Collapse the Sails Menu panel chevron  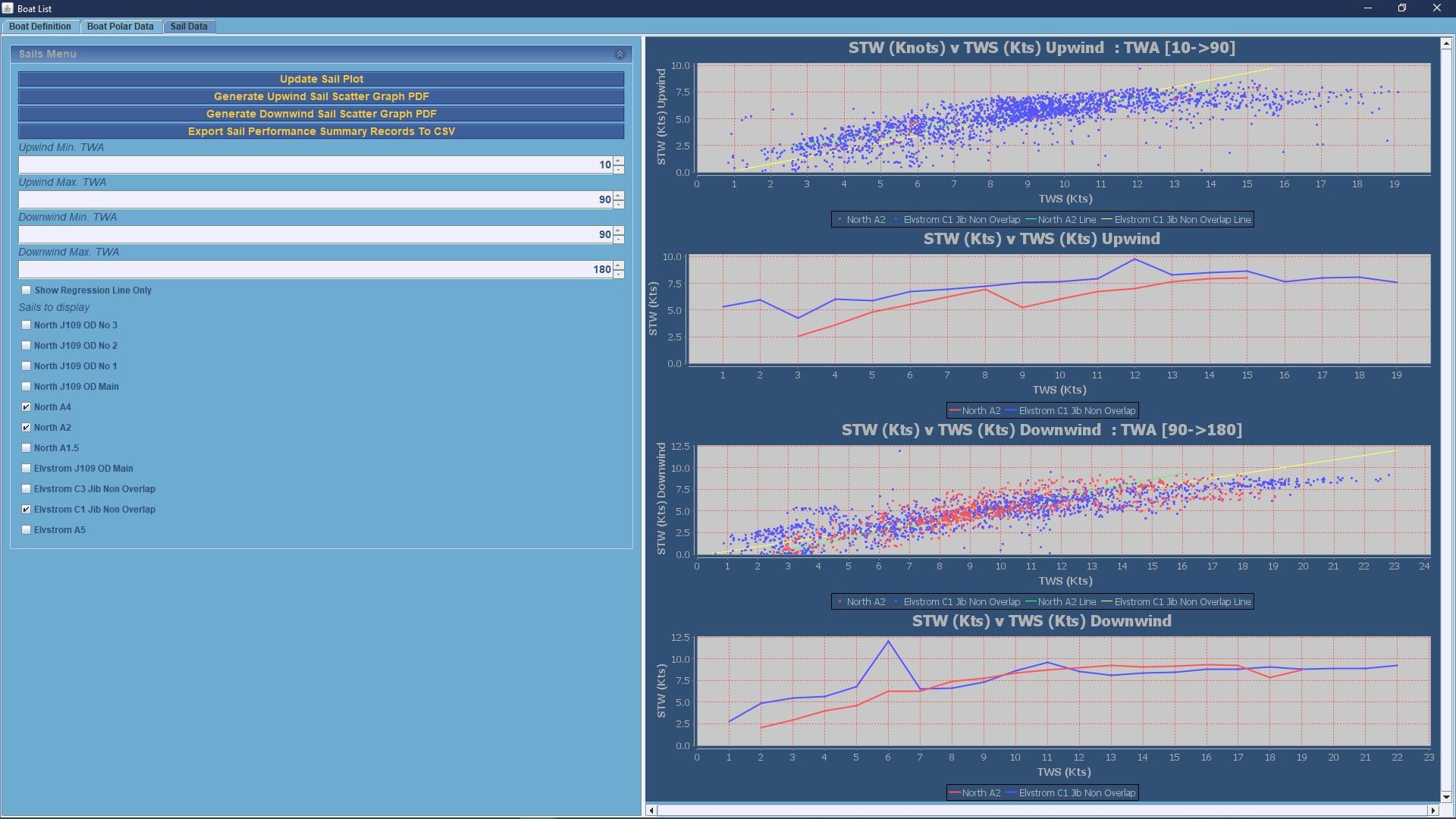click(x=620, y=55)
